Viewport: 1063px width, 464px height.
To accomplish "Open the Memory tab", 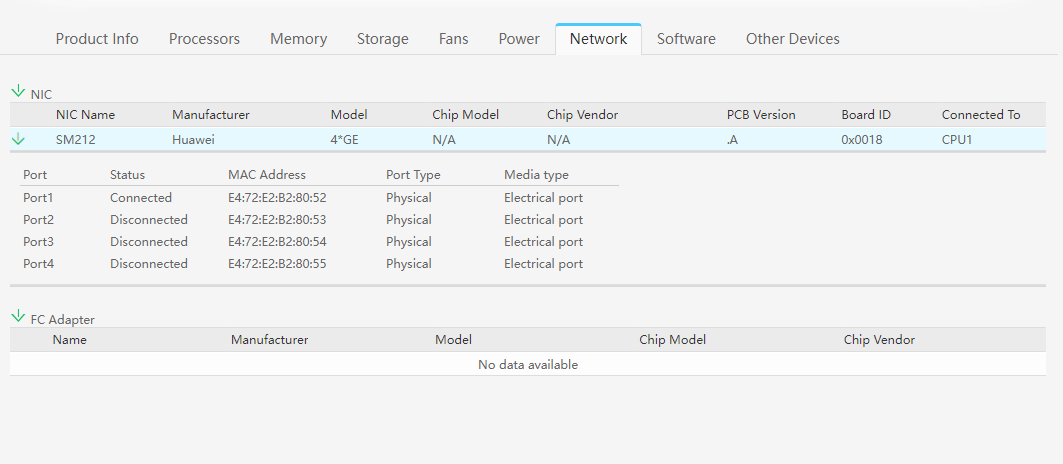I will 298,39.
